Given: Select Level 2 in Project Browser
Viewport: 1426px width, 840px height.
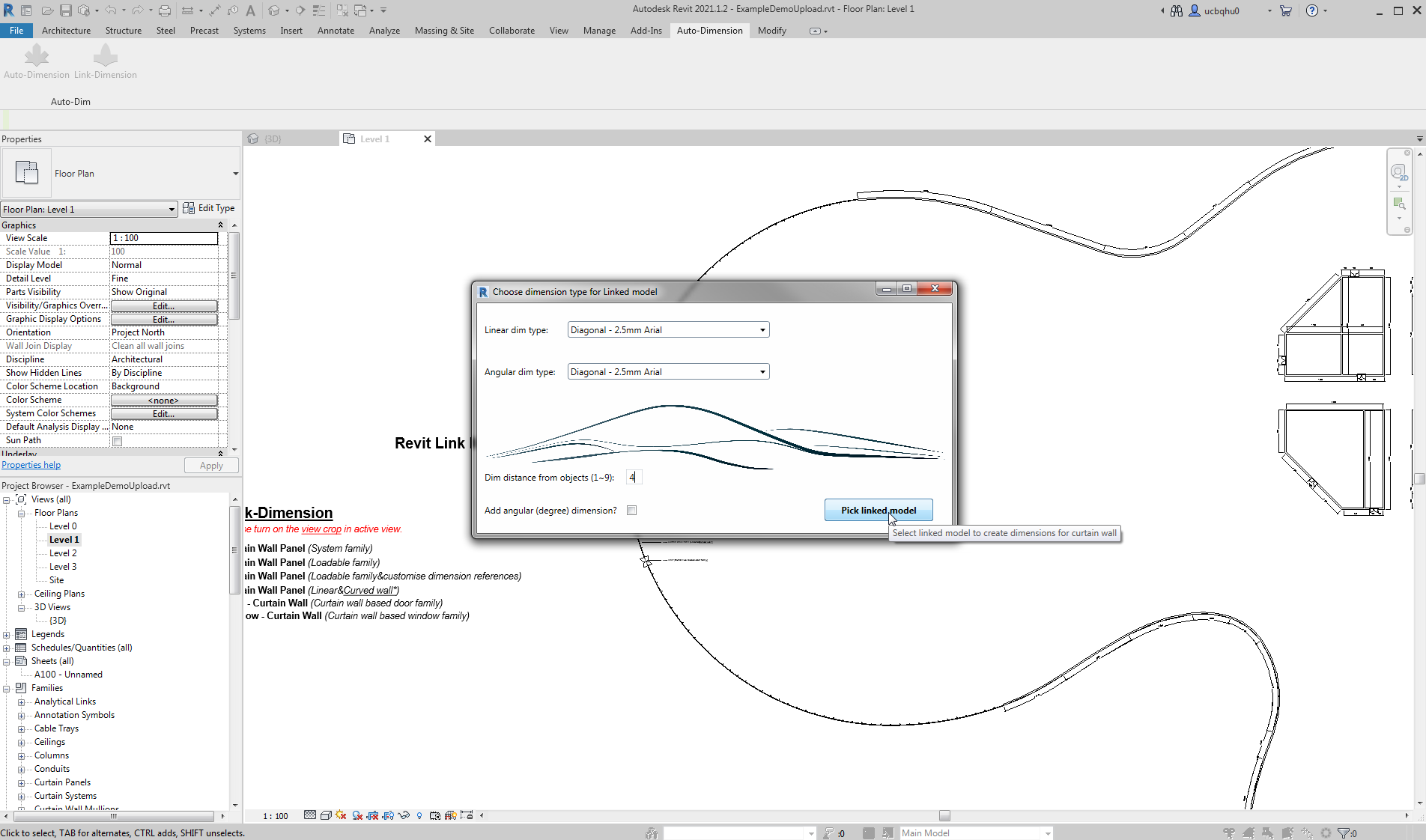Looking at the screenshot, I should tap(63, 554).
